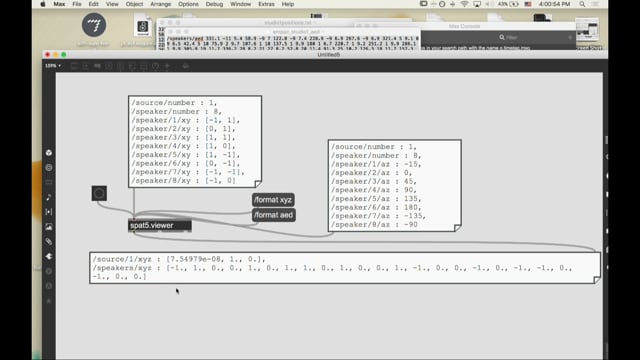Open the video bracket-play icon in sidebar
Image resolution: width=640 pixels, height=360 pixels.
tap(49, 212)
